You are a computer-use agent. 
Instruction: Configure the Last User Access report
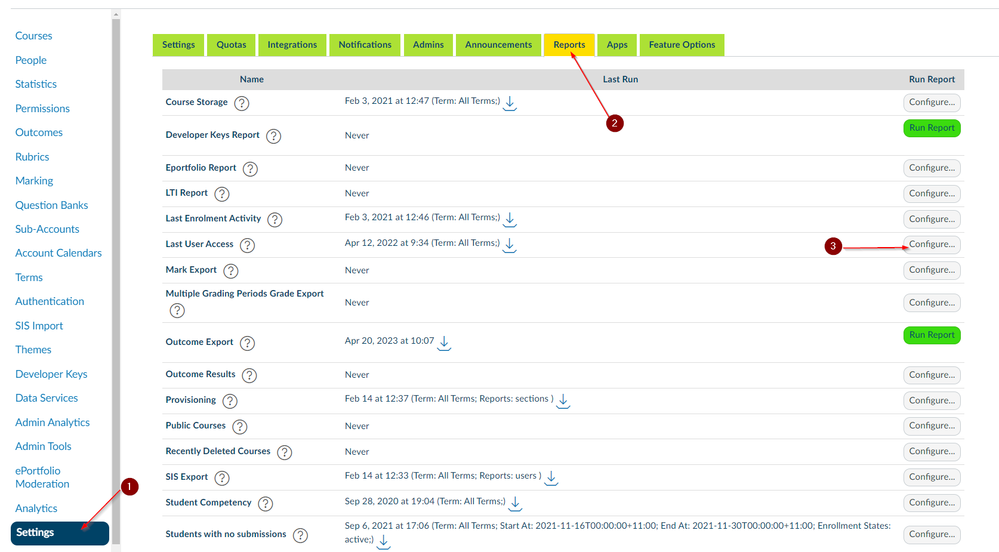931,244
